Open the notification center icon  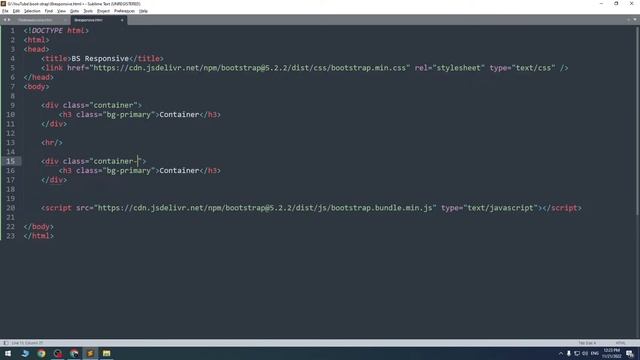pyautogui.click(x=630, y=353)
